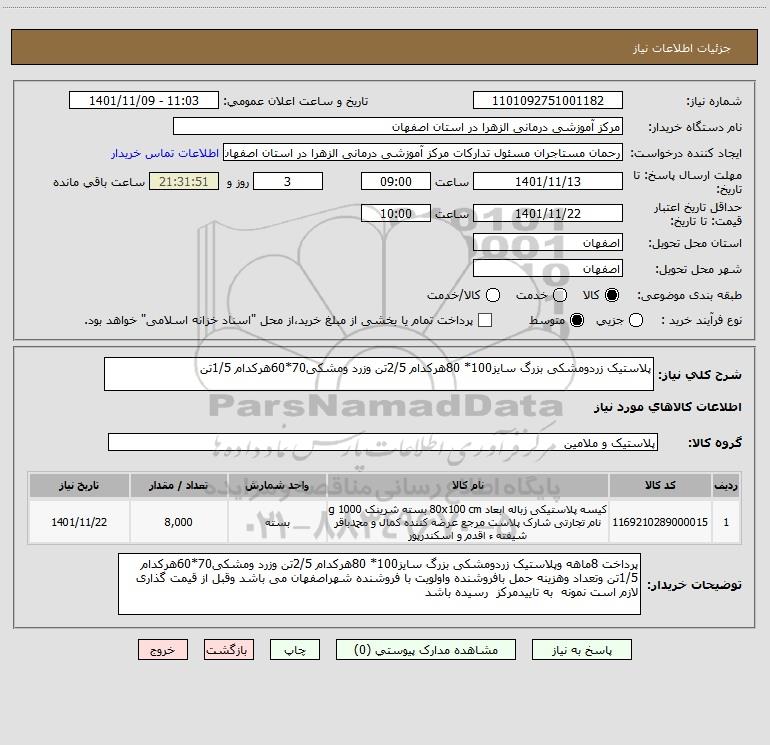Click the جزئیات اطلاعات نیاز header title

point(681,48)
